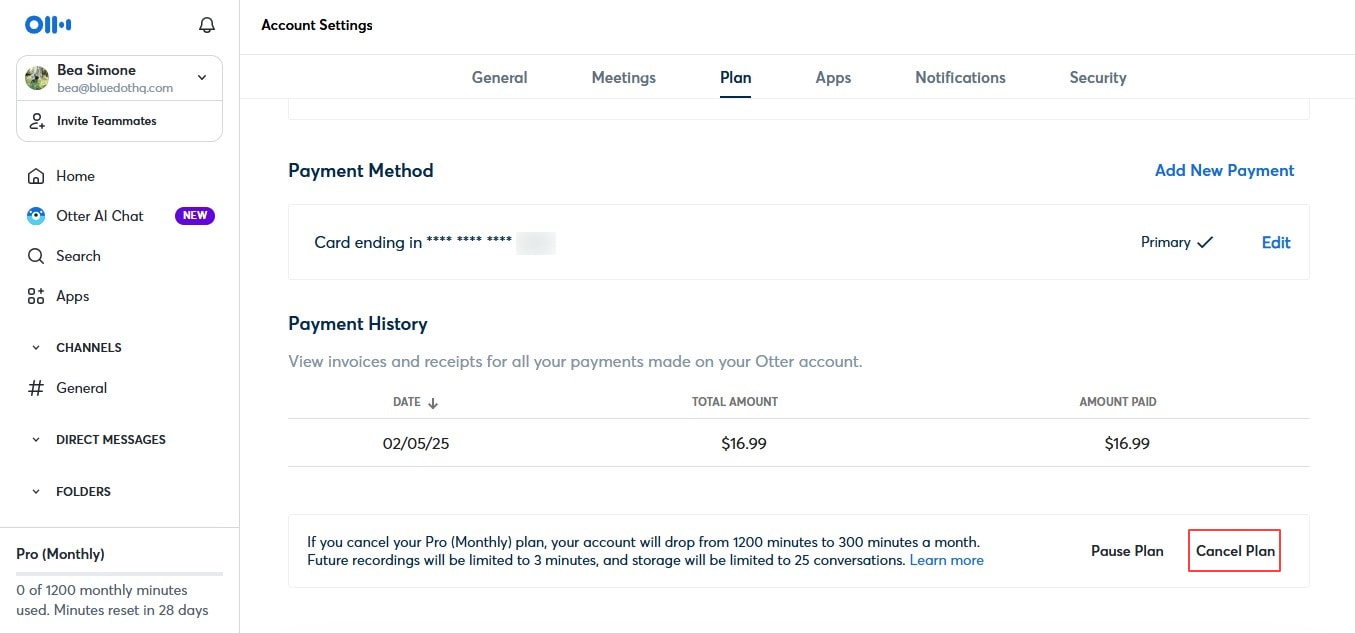Click the $16.99 amount paid cell

(1127, 443)
